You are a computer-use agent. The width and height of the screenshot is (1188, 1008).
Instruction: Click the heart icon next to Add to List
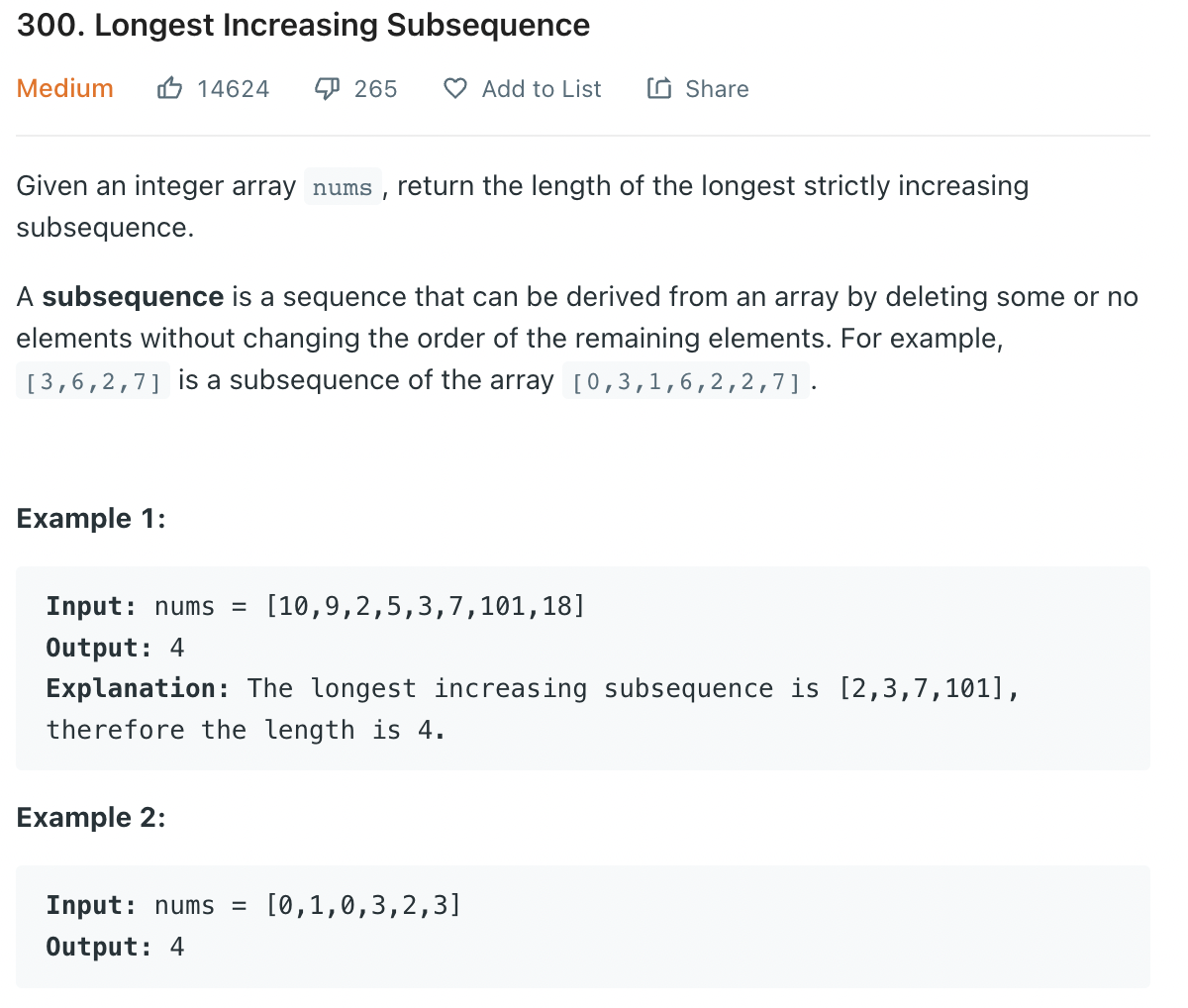point(454,88)
